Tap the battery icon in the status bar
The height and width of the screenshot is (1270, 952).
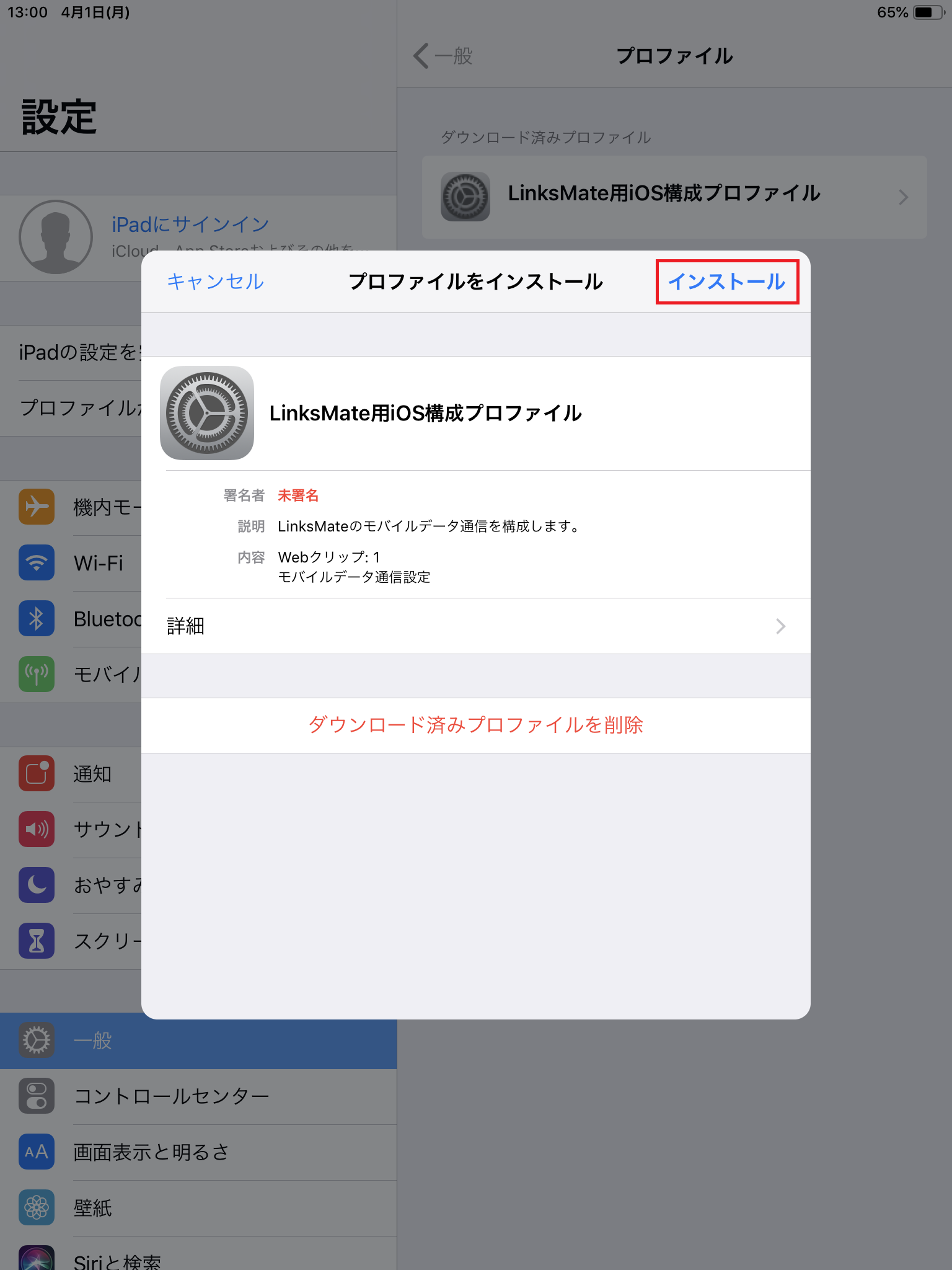pos(928,12)
